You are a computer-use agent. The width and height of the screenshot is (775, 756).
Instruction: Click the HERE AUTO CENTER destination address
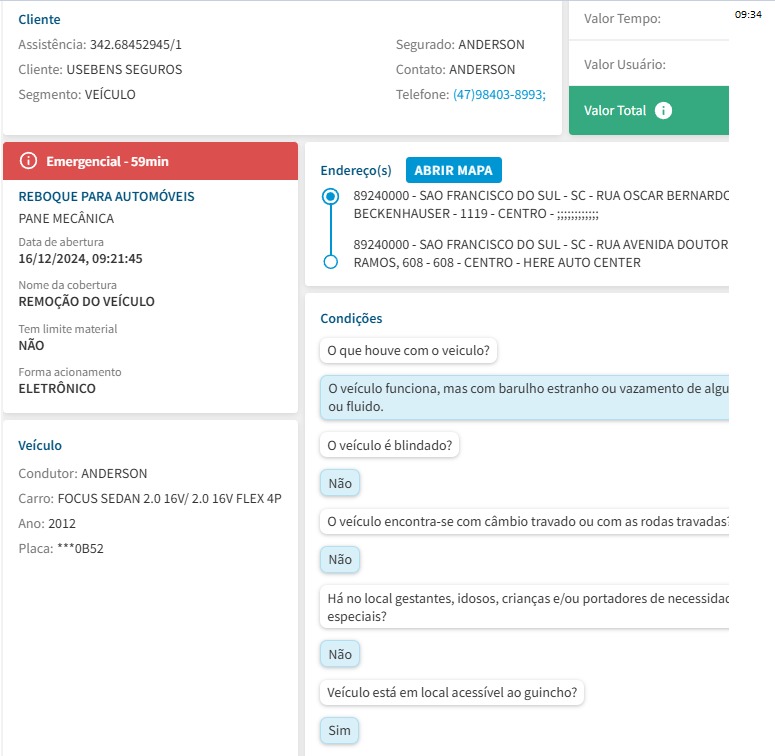coord(540,254)
